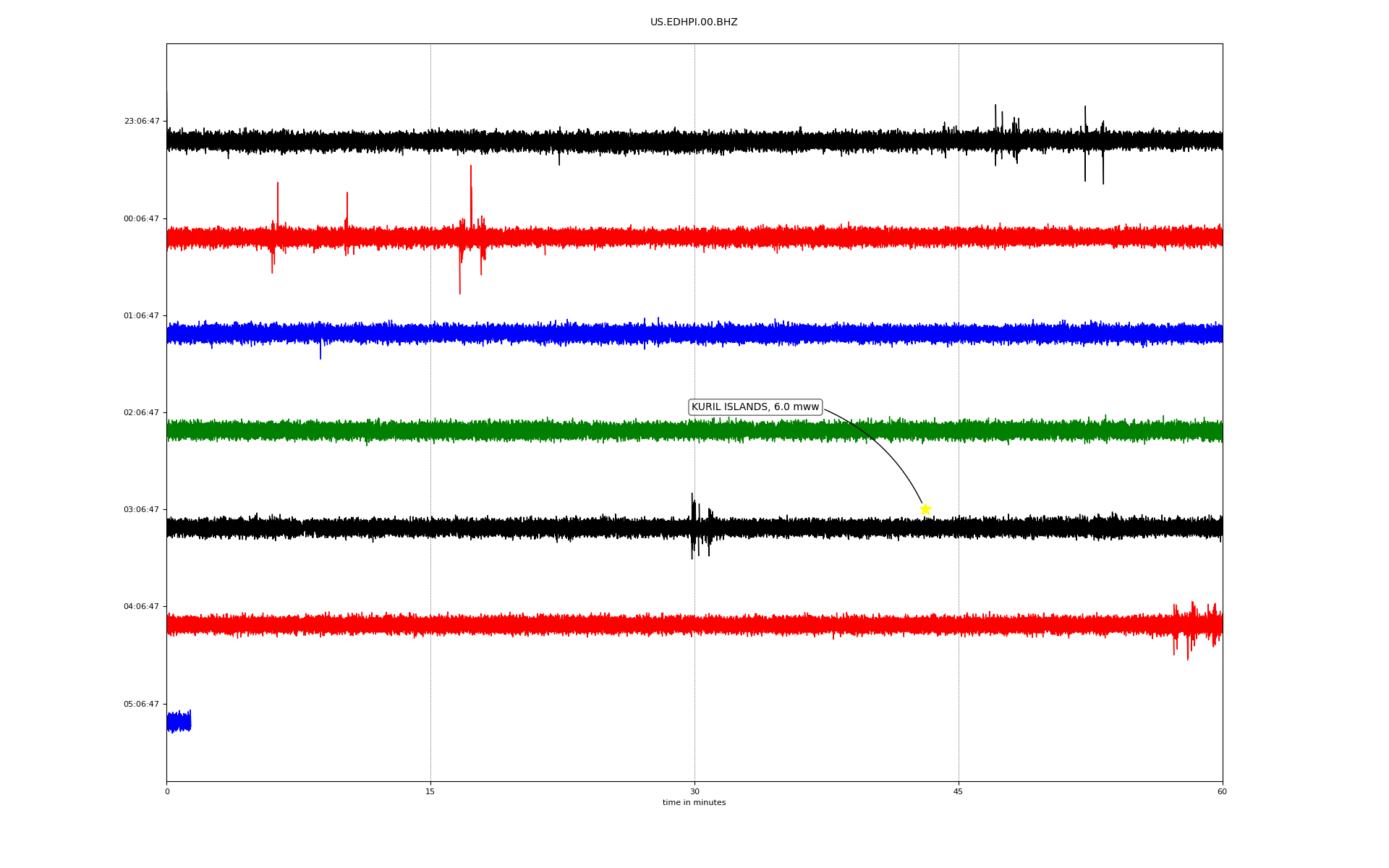Click the 05:06:47 time label
Image resolution: width=1389 pixels, height=868 pixels.
tap(142, 705)
